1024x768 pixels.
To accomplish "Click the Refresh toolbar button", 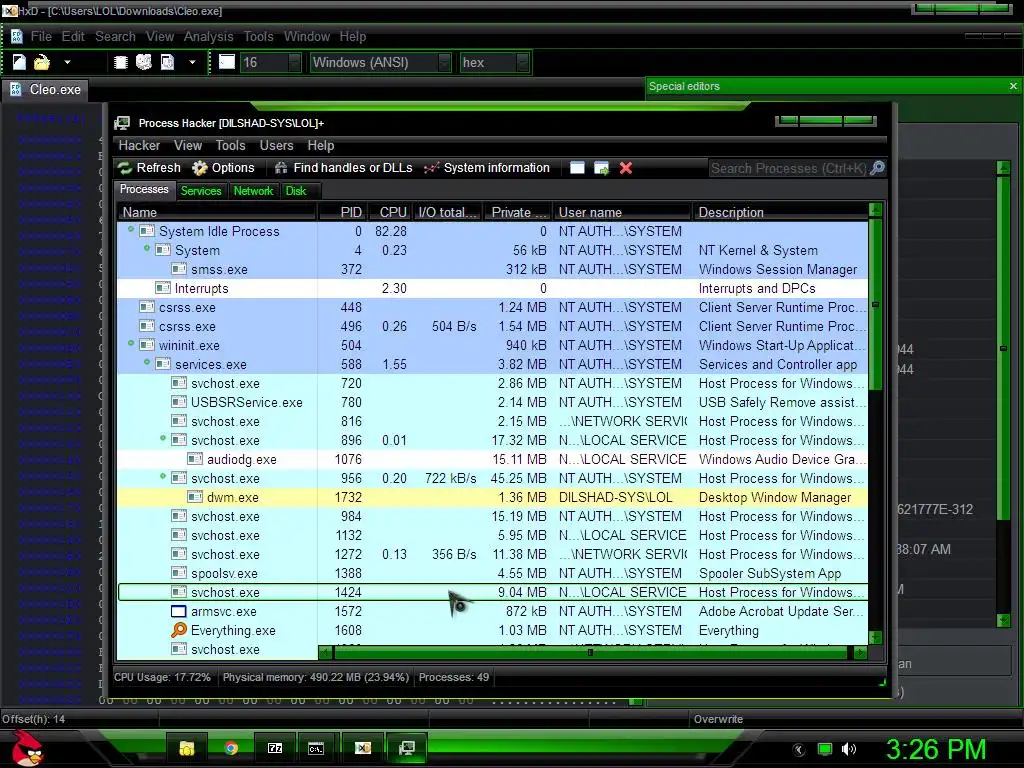I will point(150,168).
